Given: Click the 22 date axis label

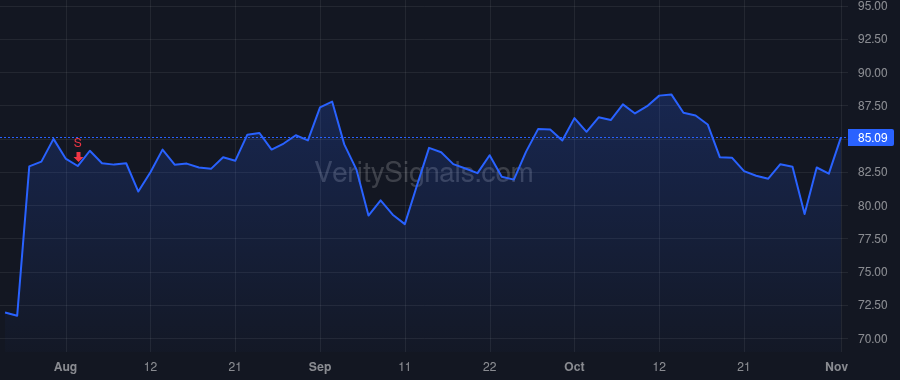Looking at the screenshot, I should click(490, 367).
